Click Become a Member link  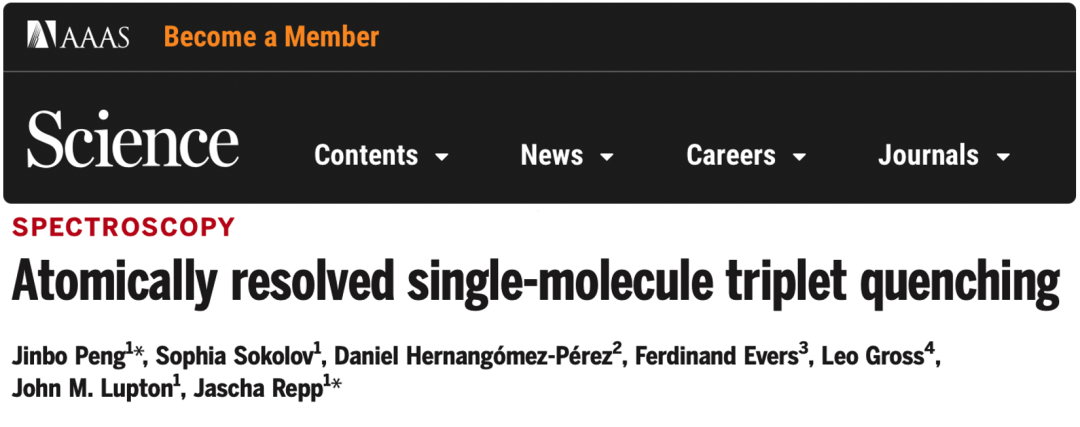[x=271, y=37]
